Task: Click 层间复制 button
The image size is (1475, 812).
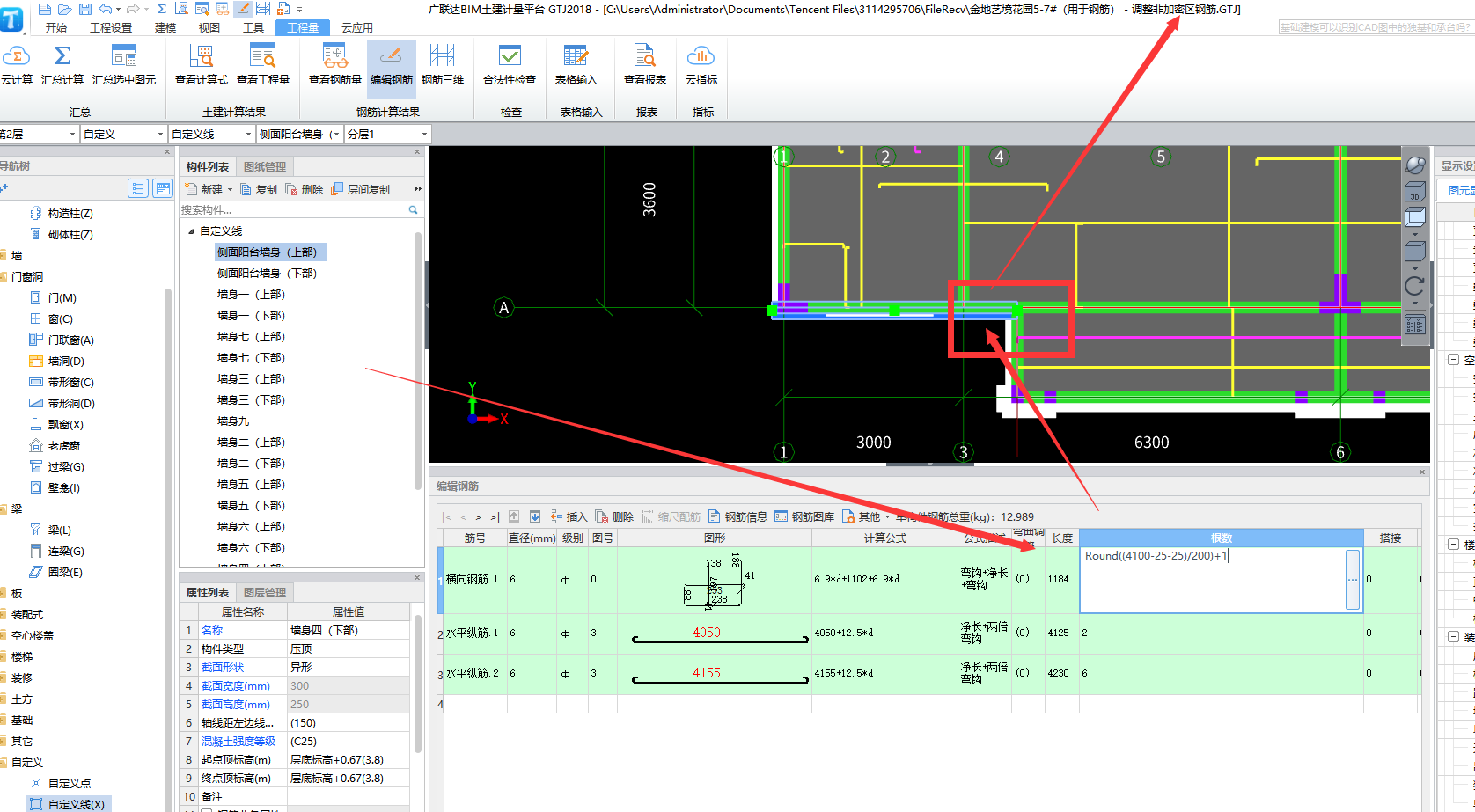Action: [x=361, y=189]
